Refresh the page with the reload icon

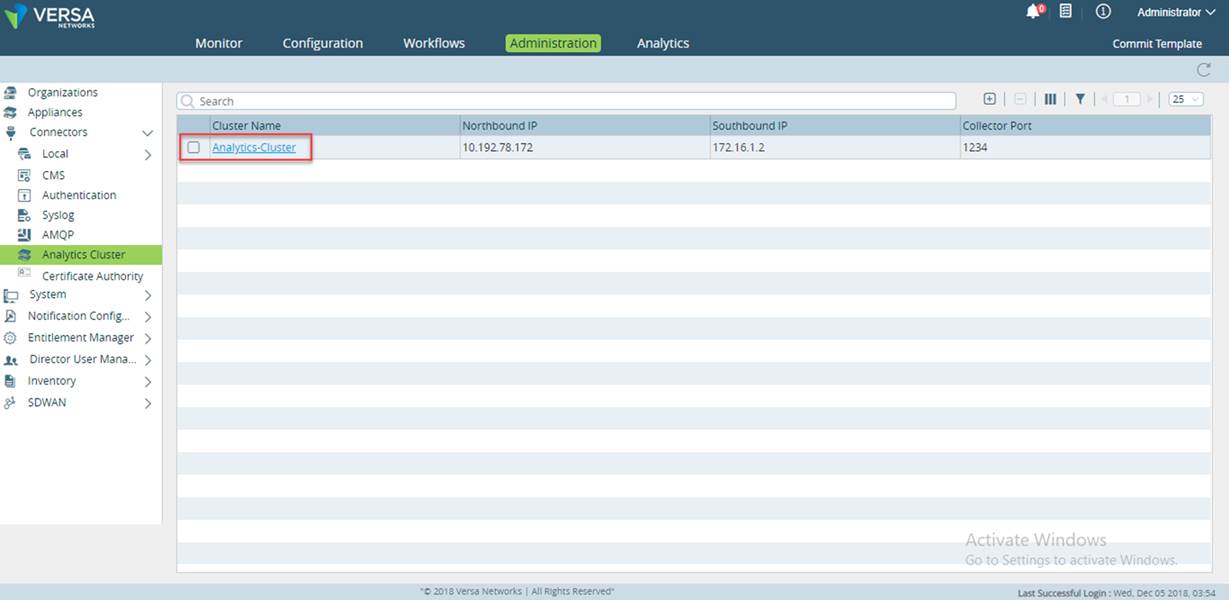click(x=1204, y=70)
